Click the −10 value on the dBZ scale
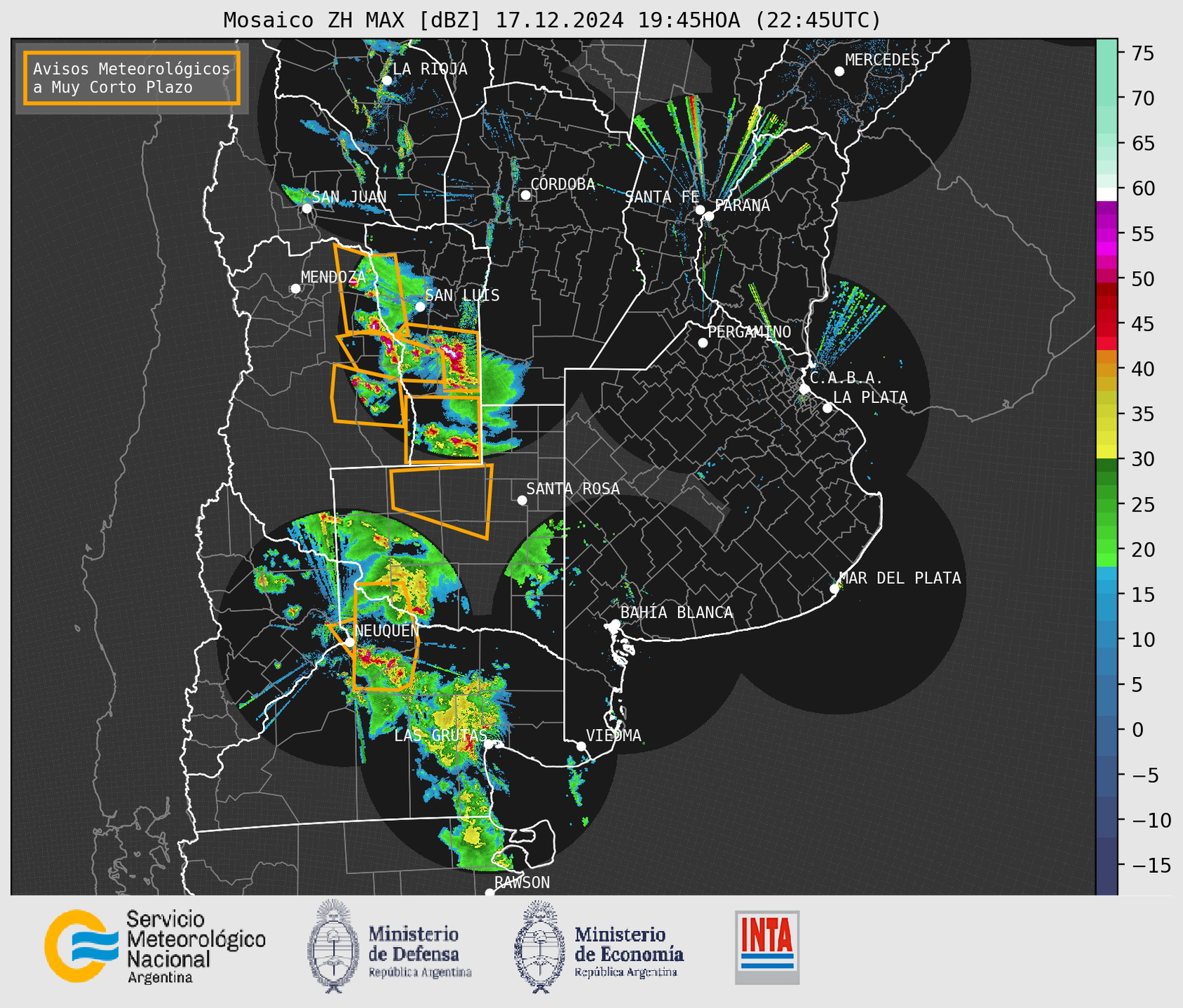The width and height of the screenshot is (1183, 1008). (x=1151, y=820)
